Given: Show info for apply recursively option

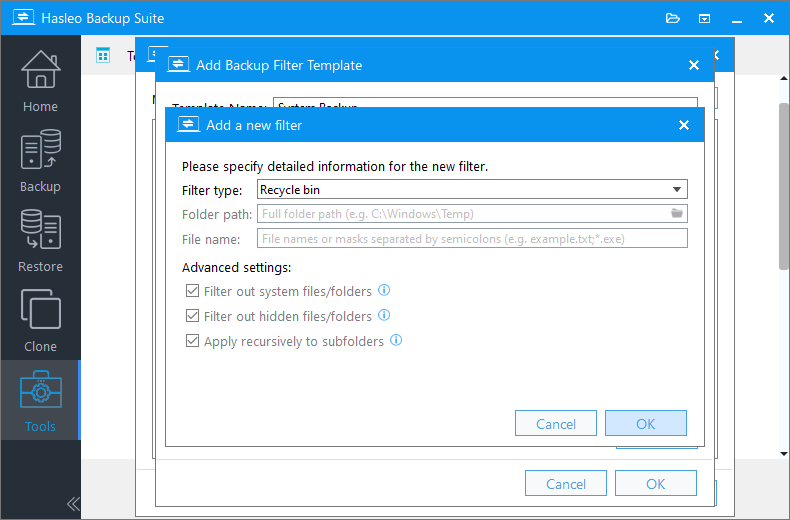Looking at the screenshot, I should click(396, 340).
